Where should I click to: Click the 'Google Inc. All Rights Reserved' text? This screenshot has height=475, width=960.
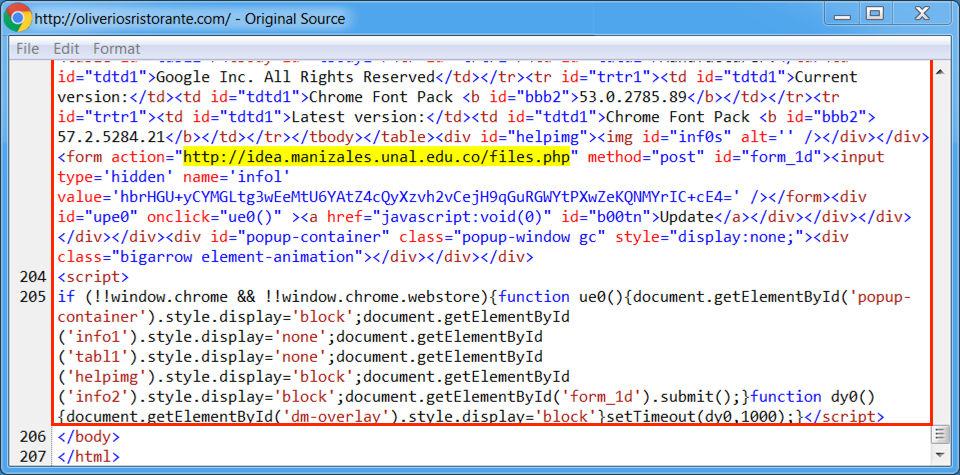tap(296, 78)
